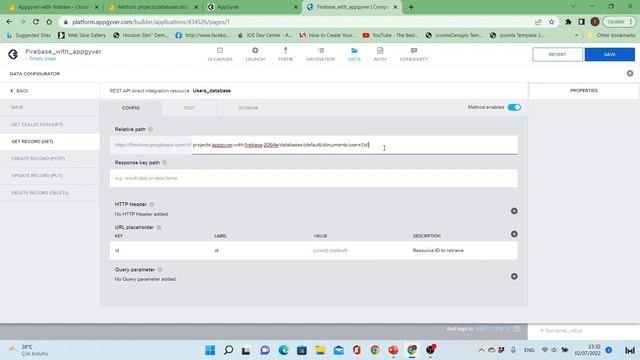Select BASE in the method sidebar
This screenshot has height=360, width=640.
pos(49,107)
